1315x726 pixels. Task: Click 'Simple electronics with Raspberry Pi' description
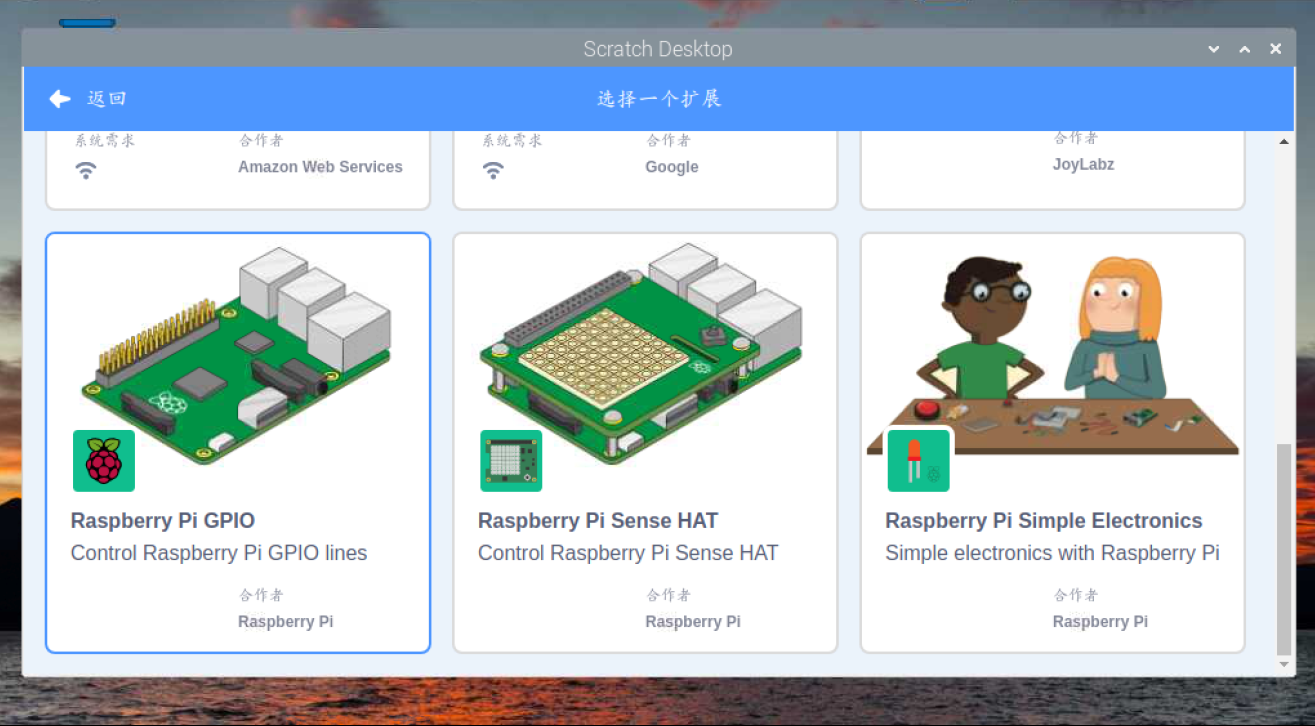coord(1052,553)
